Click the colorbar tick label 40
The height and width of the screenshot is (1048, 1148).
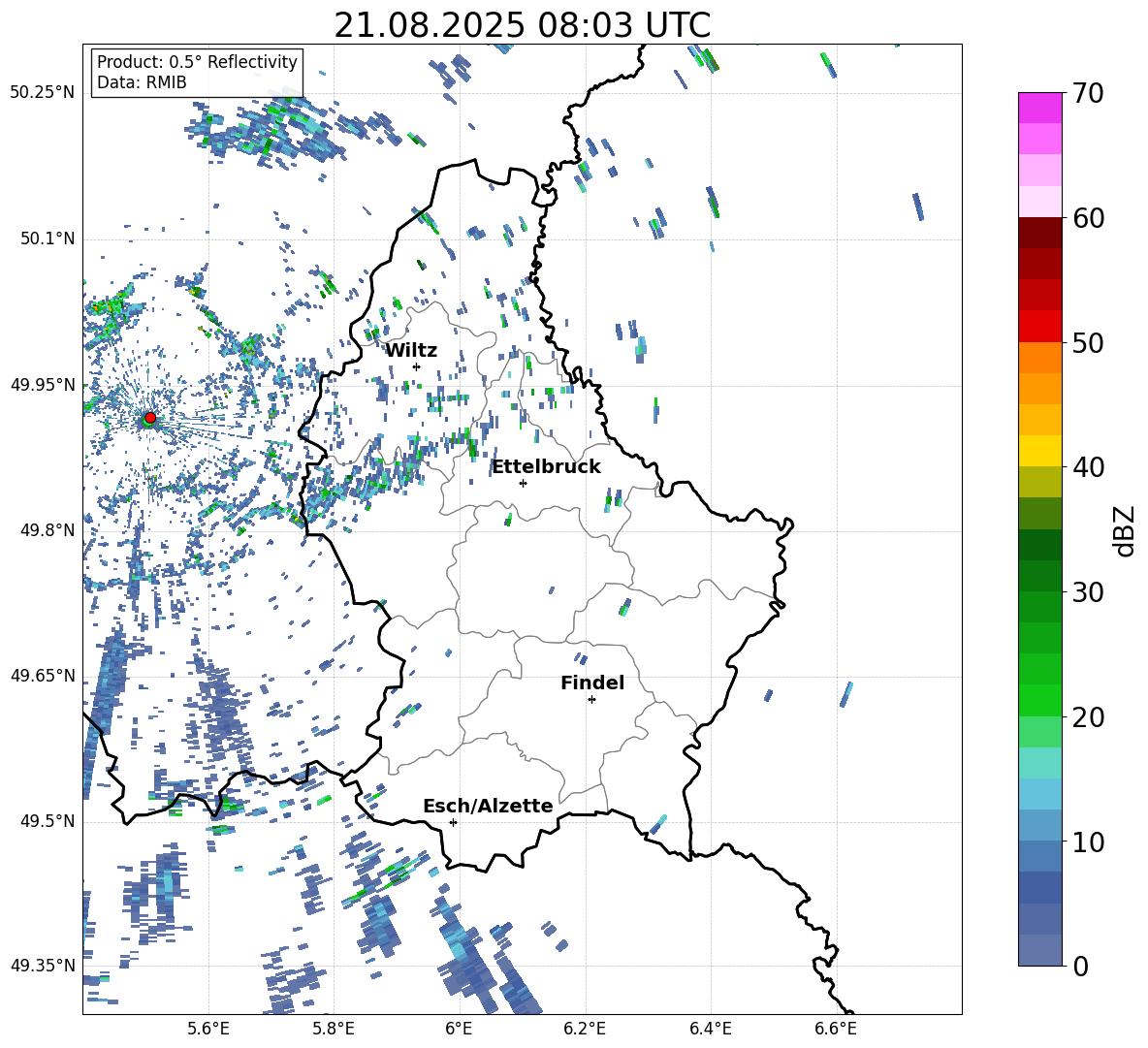click(1088, 467)
